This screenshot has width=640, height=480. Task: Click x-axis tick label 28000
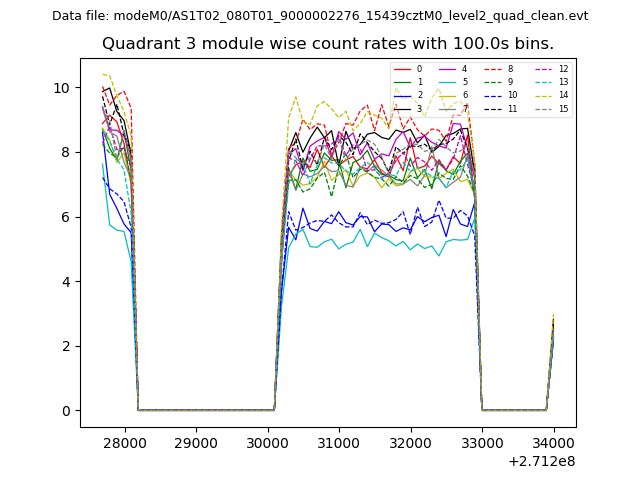tap(124, 442)
